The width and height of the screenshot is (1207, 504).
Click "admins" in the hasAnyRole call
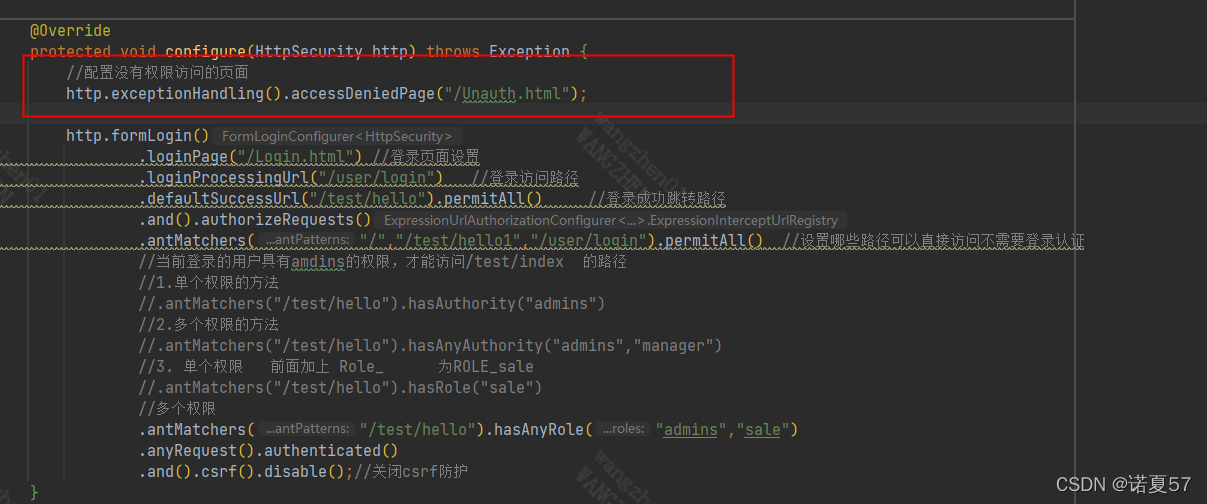[691, 430]
